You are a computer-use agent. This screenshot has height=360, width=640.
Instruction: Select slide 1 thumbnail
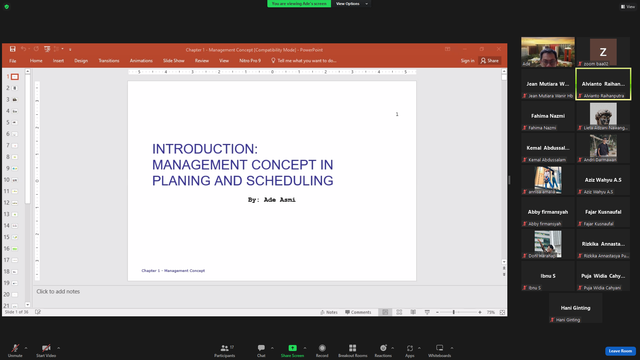[x=15, y=77]
